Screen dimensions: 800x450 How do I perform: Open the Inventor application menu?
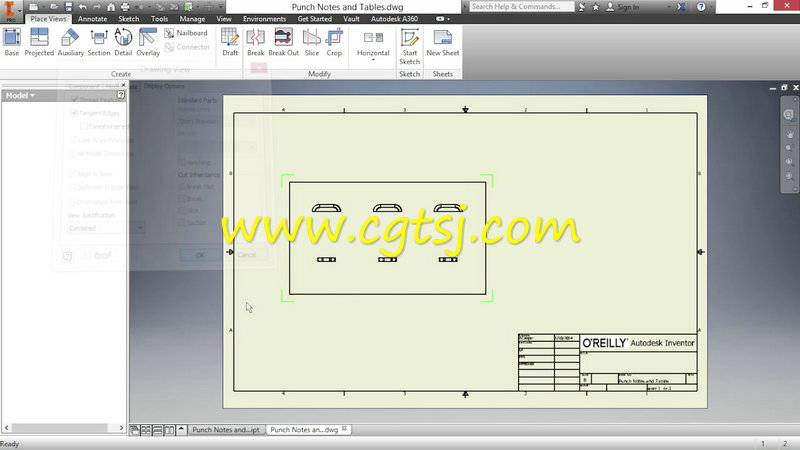coord(9,11)
